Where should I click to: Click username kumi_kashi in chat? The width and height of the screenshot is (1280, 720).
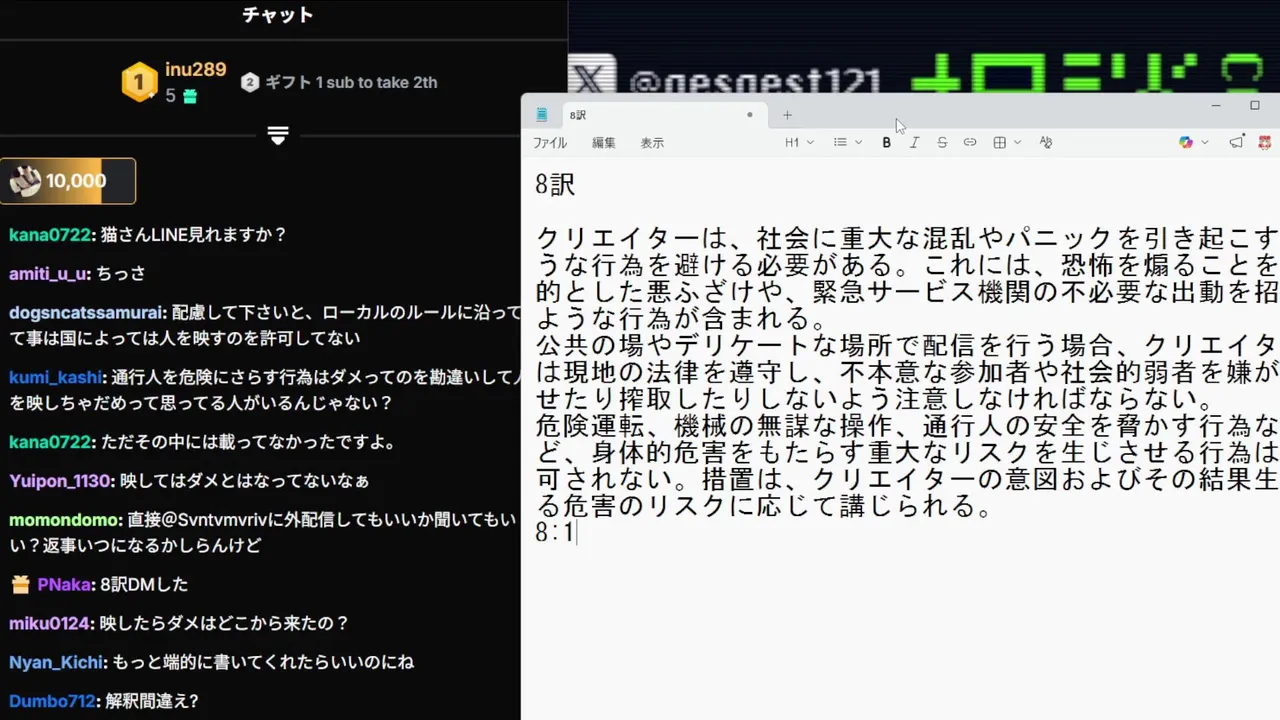[55, 377]
